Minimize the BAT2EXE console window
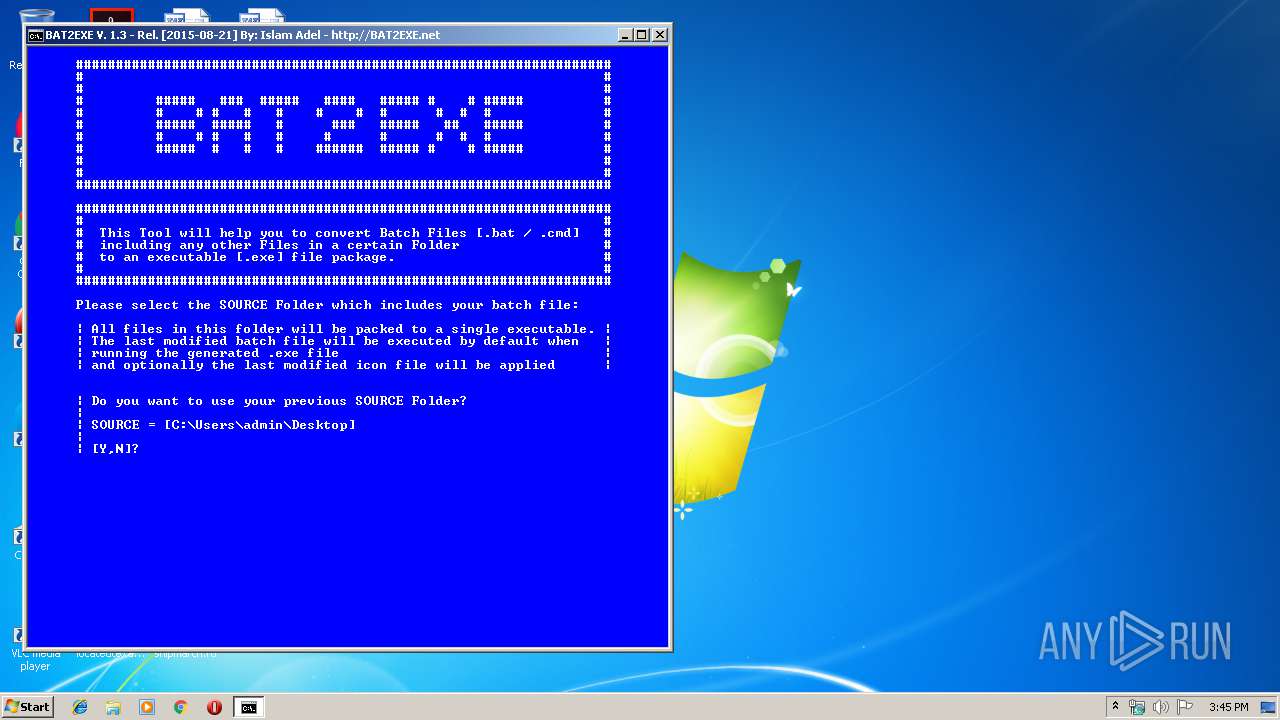Screen dimensions: 1280x720 pyautogui.click(x=625, y=35)
